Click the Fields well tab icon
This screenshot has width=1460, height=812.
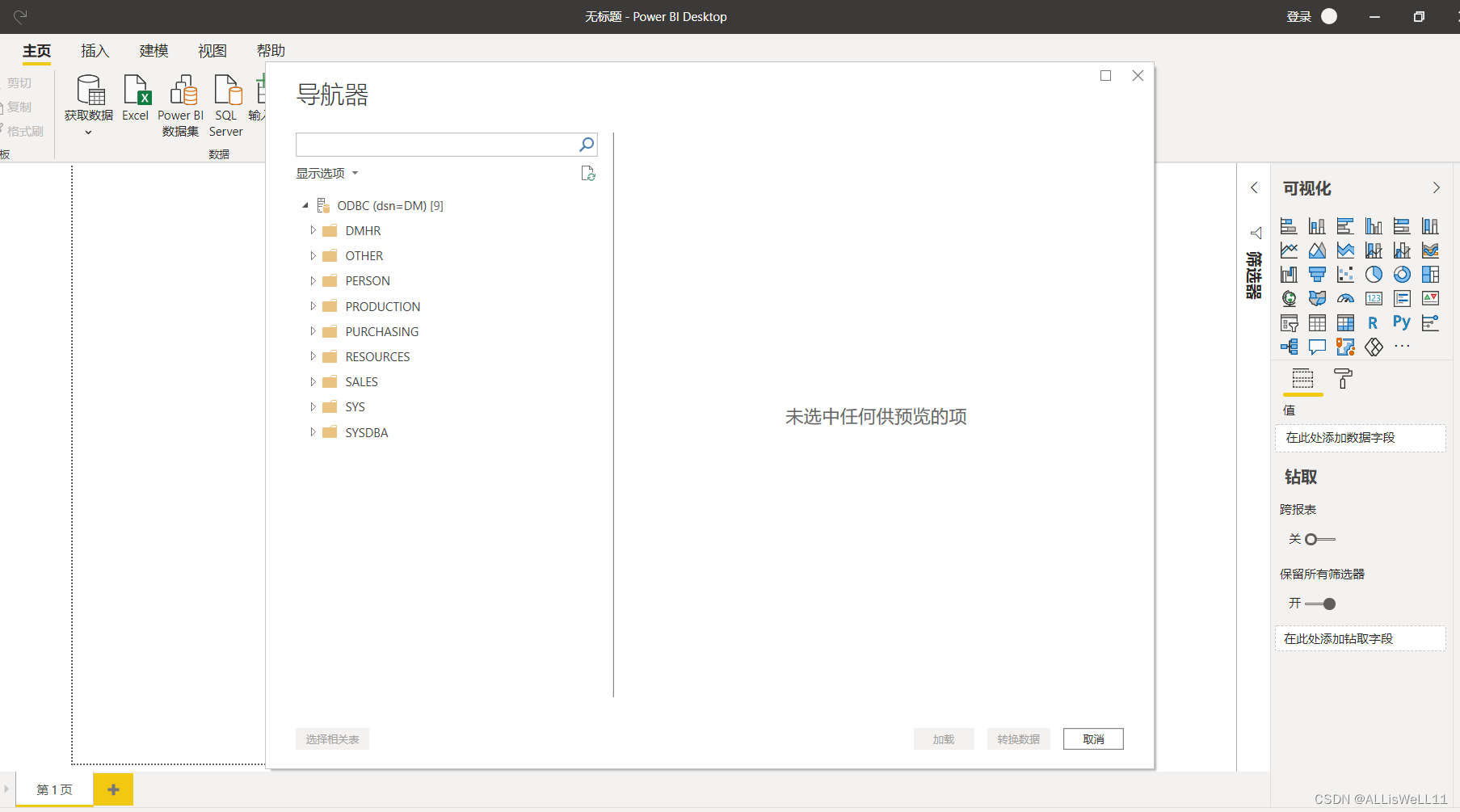pyautogui.click(x=1302, y=379)
